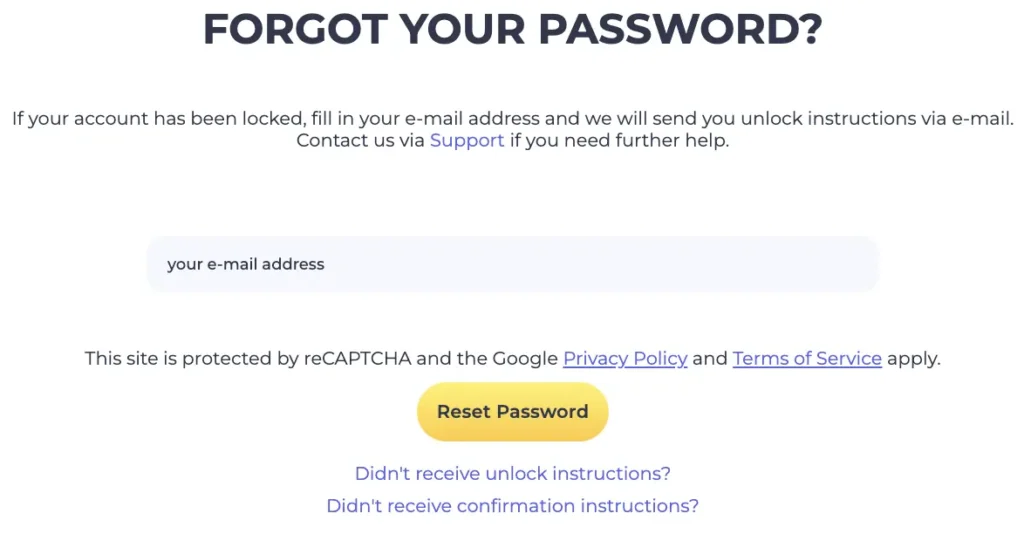Request new unlock instructions

(512, 473)
